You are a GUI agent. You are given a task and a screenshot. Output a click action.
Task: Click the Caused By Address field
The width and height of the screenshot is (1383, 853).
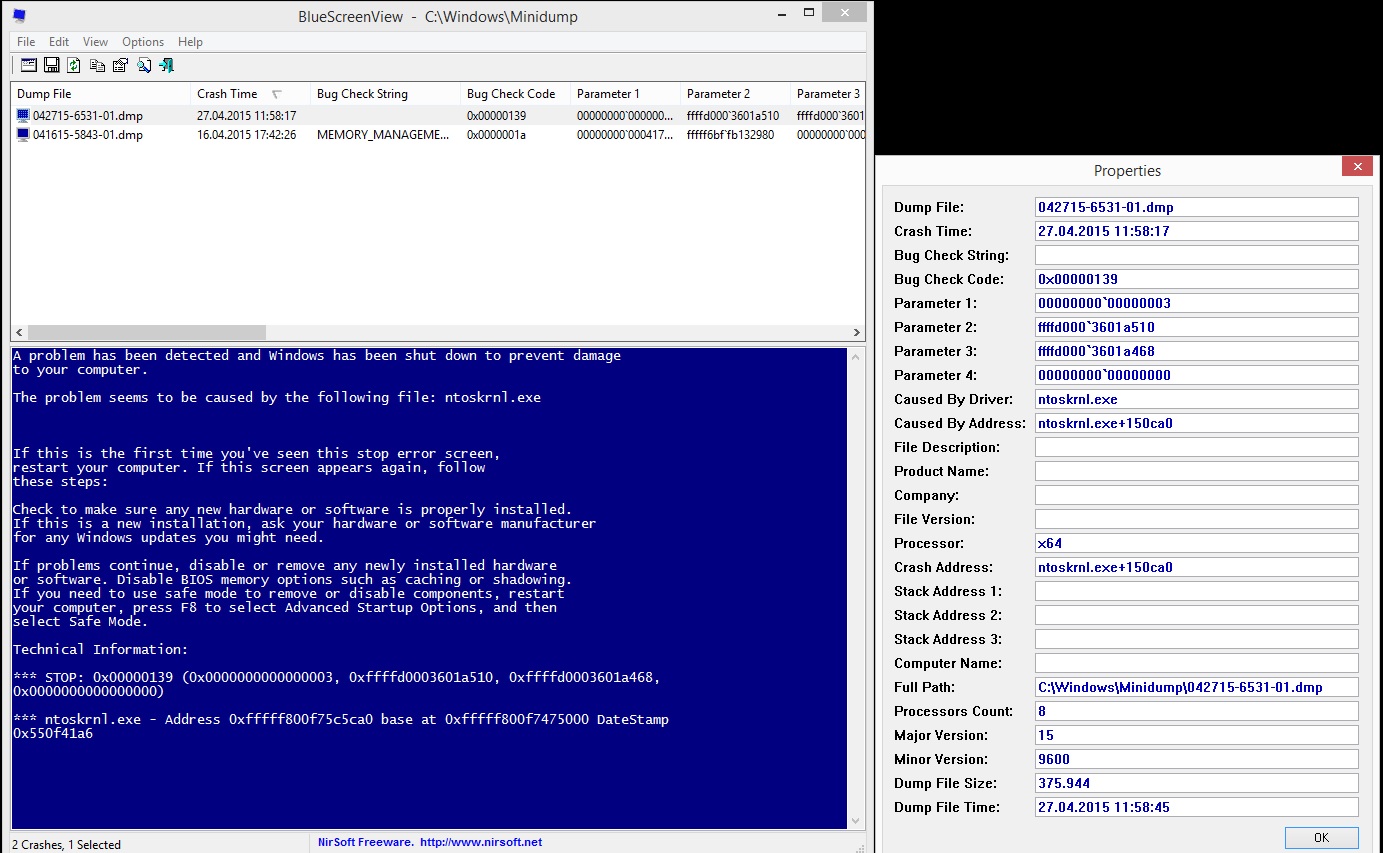pos(1197,423)
